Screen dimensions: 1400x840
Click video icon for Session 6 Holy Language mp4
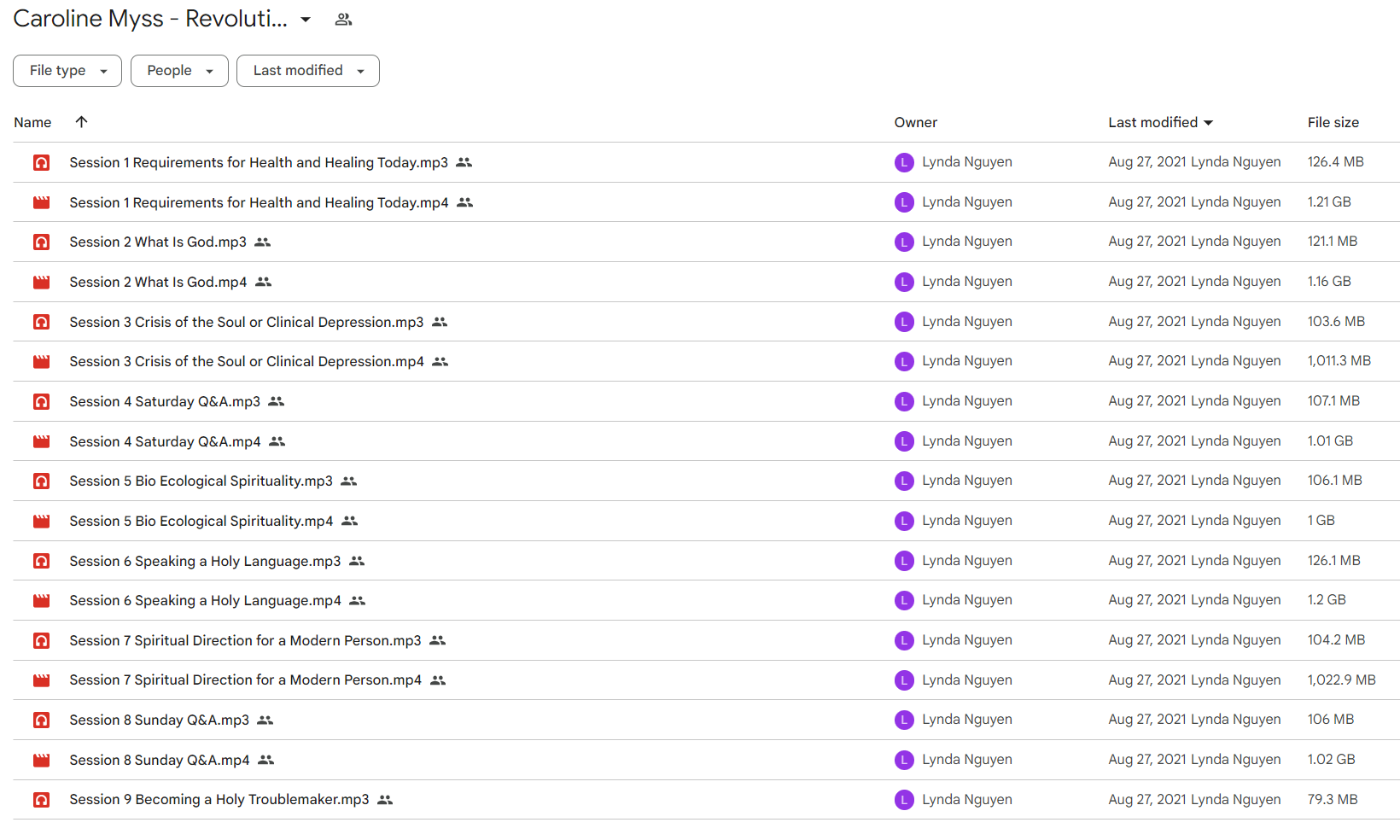(41, 600)
